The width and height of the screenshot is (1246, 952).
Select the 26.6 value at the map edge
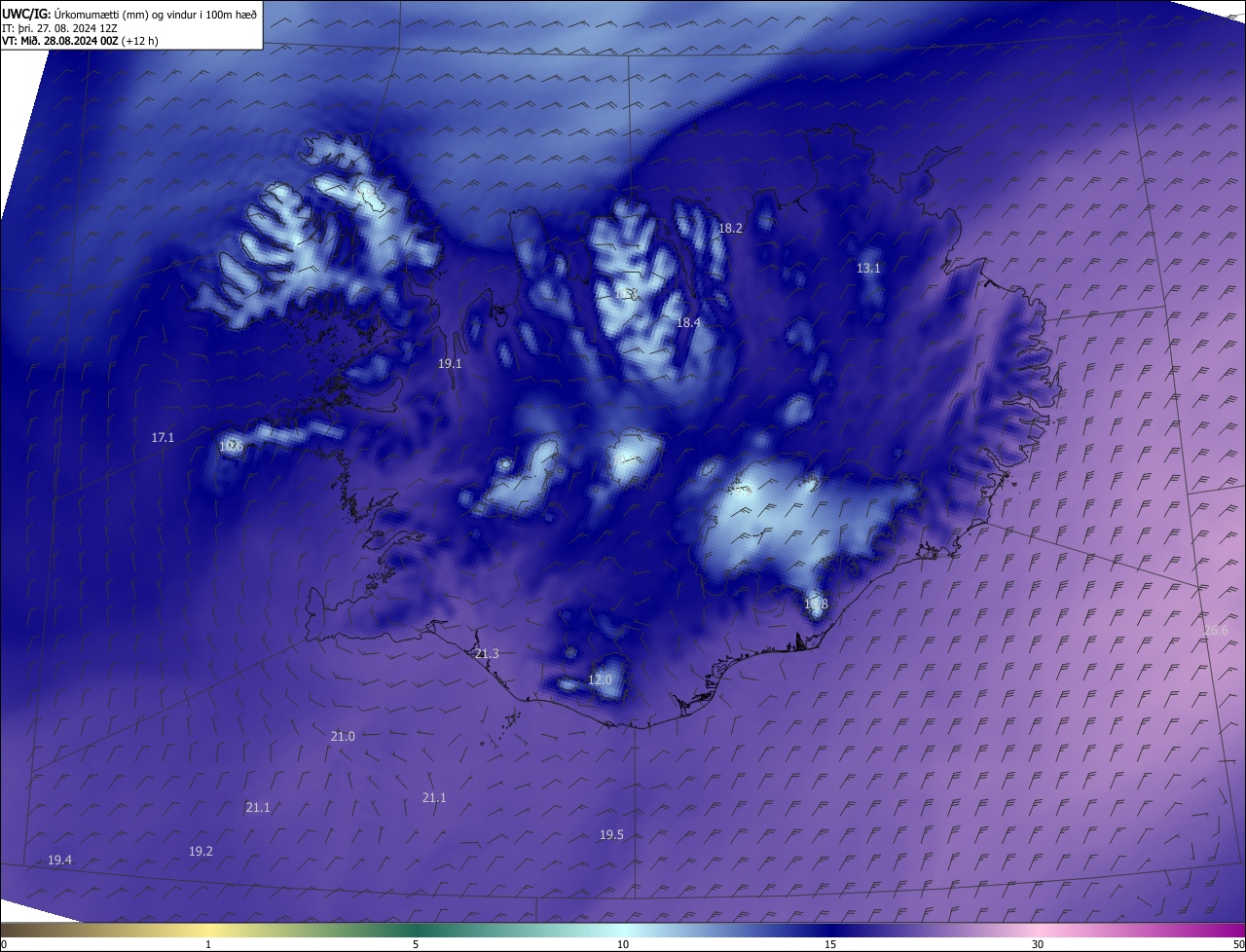(1216, 630)
